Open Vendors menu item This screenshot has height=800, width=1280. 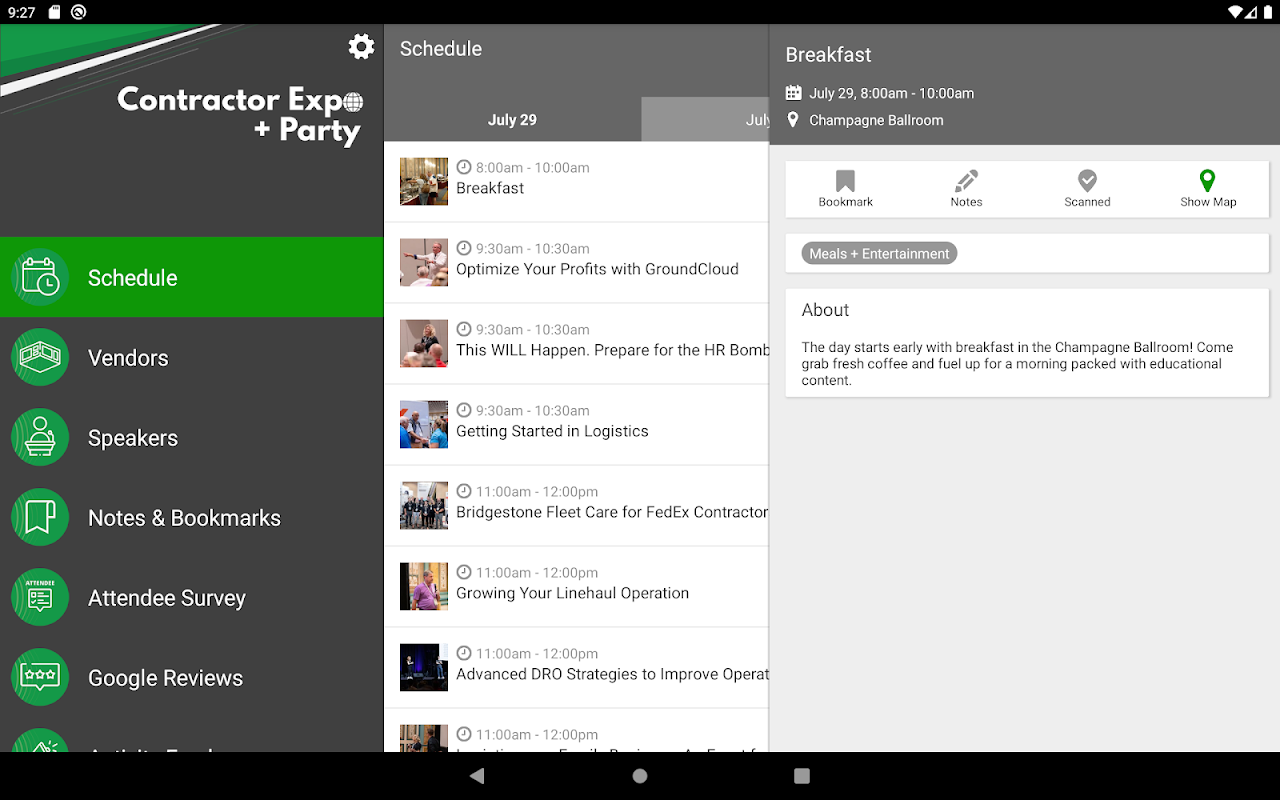tap(192, 357)
